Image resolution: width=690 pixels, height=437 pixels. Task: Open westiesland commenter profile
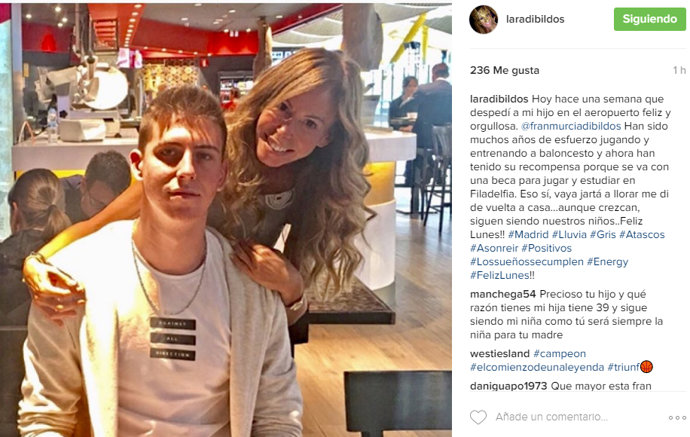500,353
